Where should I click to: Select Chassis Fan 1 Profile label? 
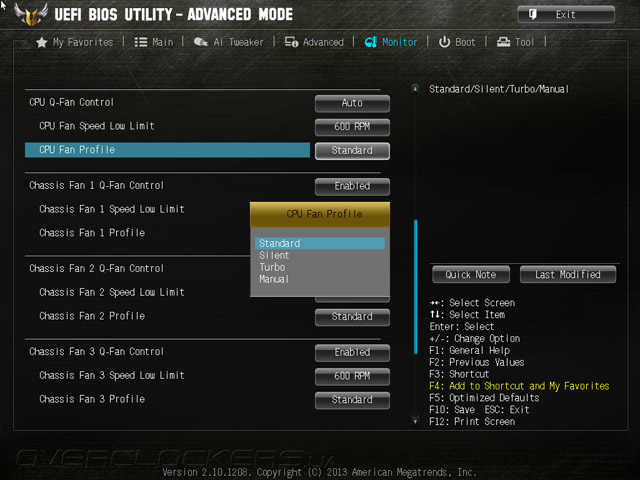(92, 233)
